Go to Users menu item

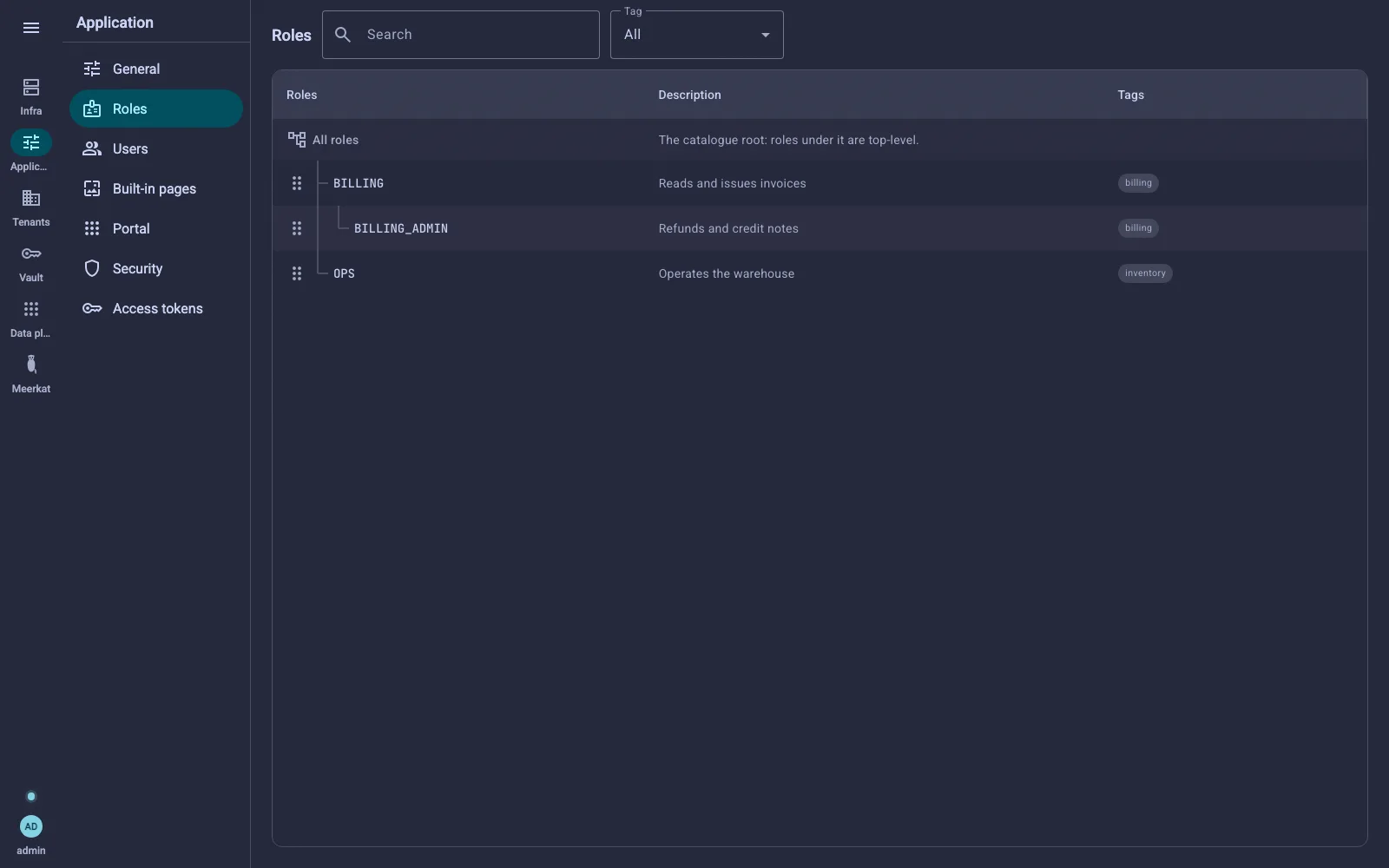coord(156,148)
